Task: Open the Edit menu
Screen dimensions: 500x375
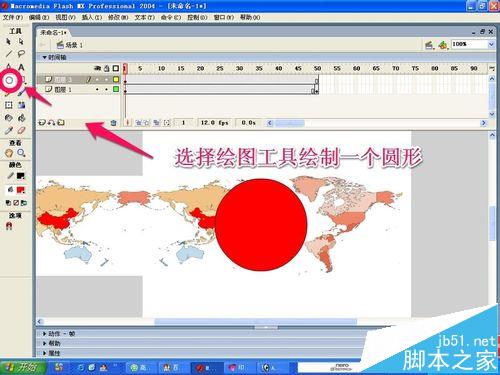Action: 39,17
